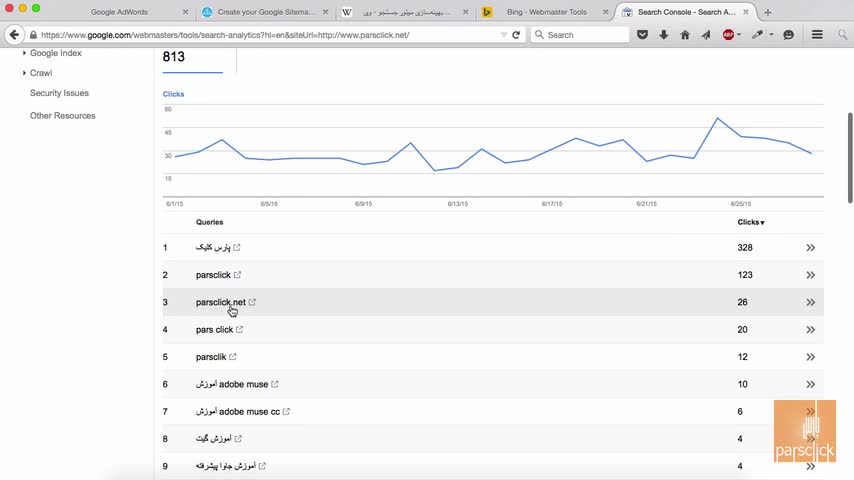Switch to the Google AdWords tab
Image resolution: width=854 pixels, height=480 pixels.
click(x=119, y=12)
